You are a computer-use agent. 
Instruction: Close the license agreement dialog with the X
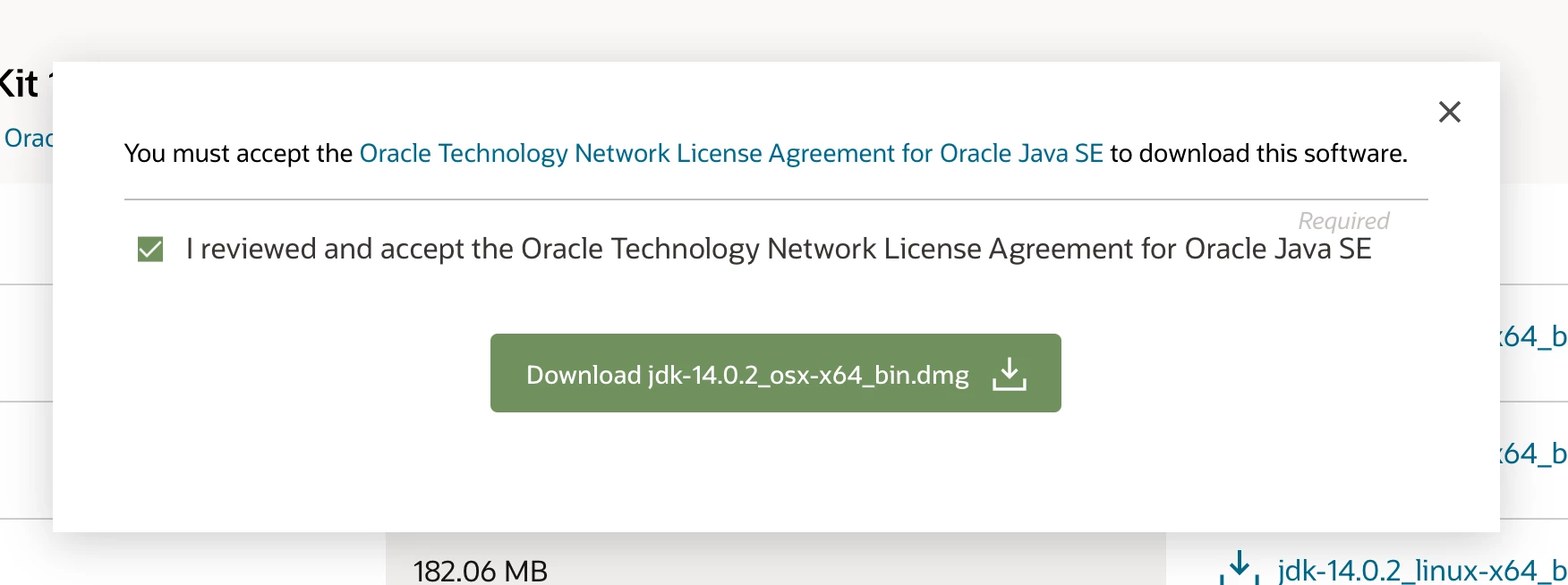[x=1449, y=112]
